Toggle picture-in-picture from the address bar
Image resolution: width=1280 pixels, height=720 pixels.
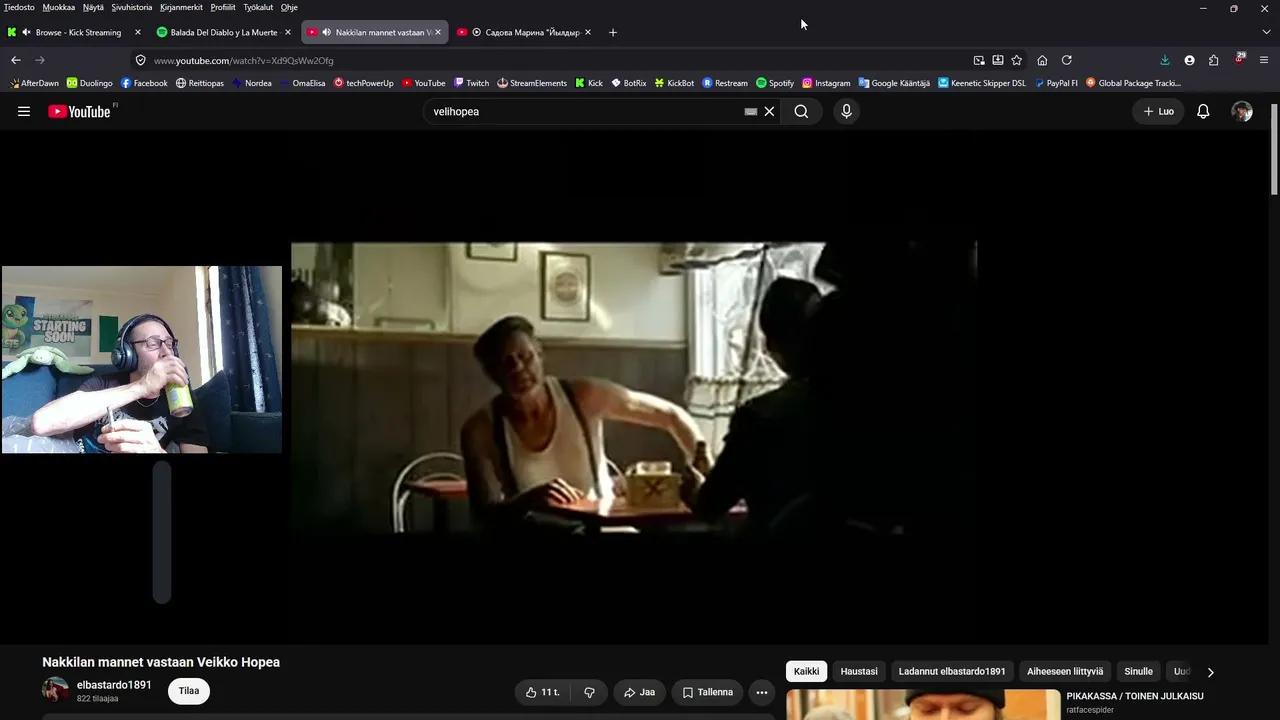[979, 60]
